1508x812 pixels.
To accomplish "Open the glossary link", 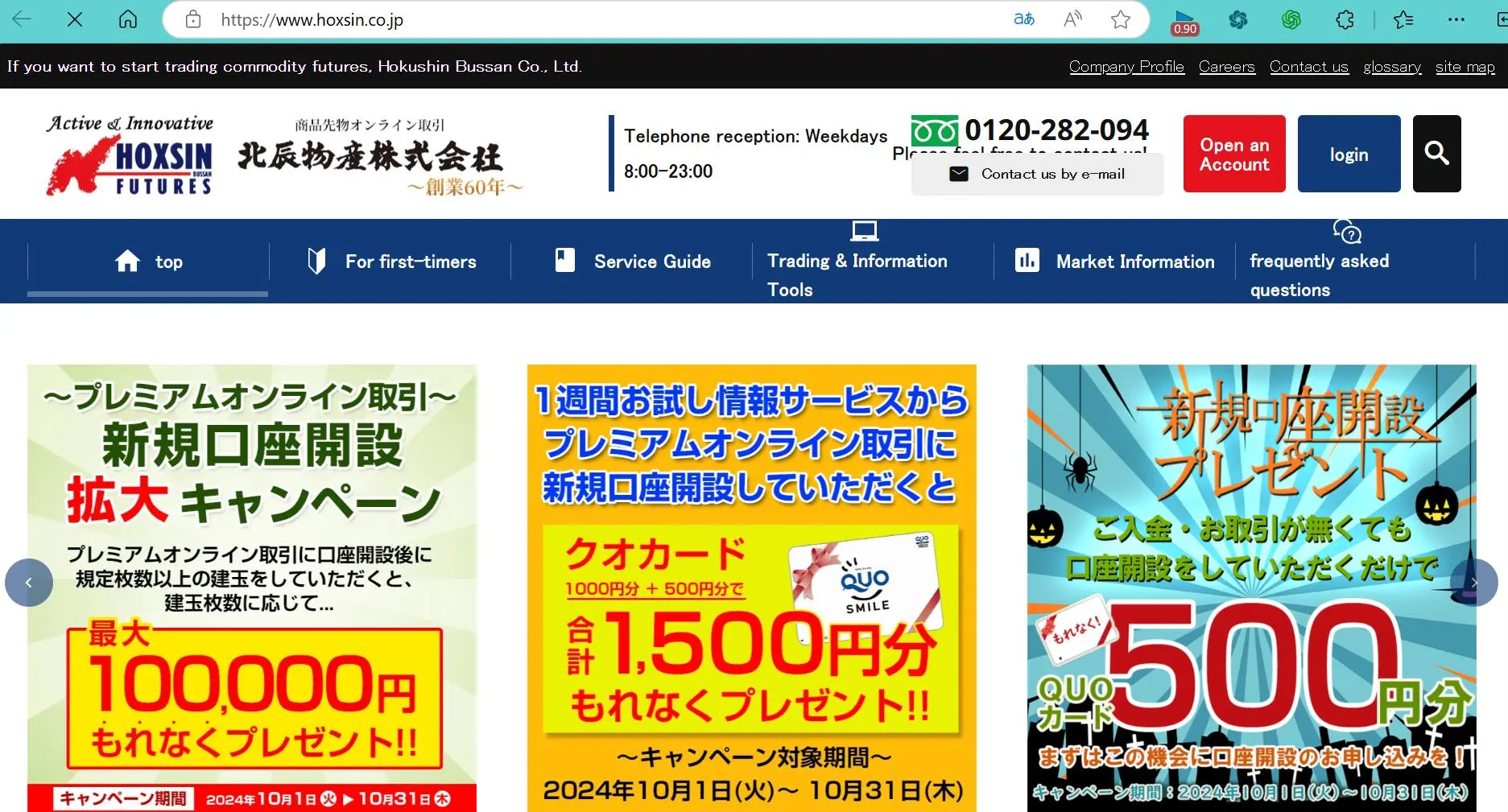I will point(1392,67).
